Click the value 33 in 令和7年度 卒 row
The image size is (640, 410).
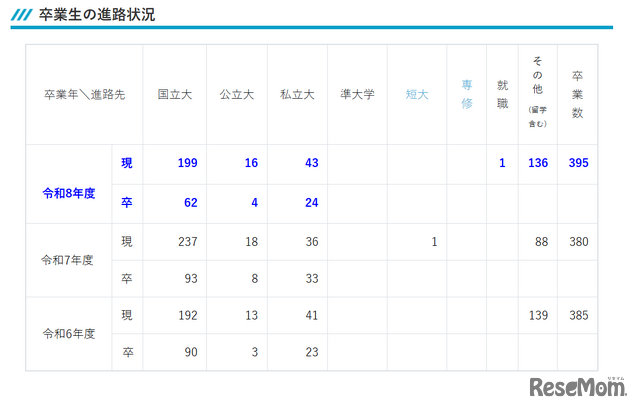click(x=312, y=278)
